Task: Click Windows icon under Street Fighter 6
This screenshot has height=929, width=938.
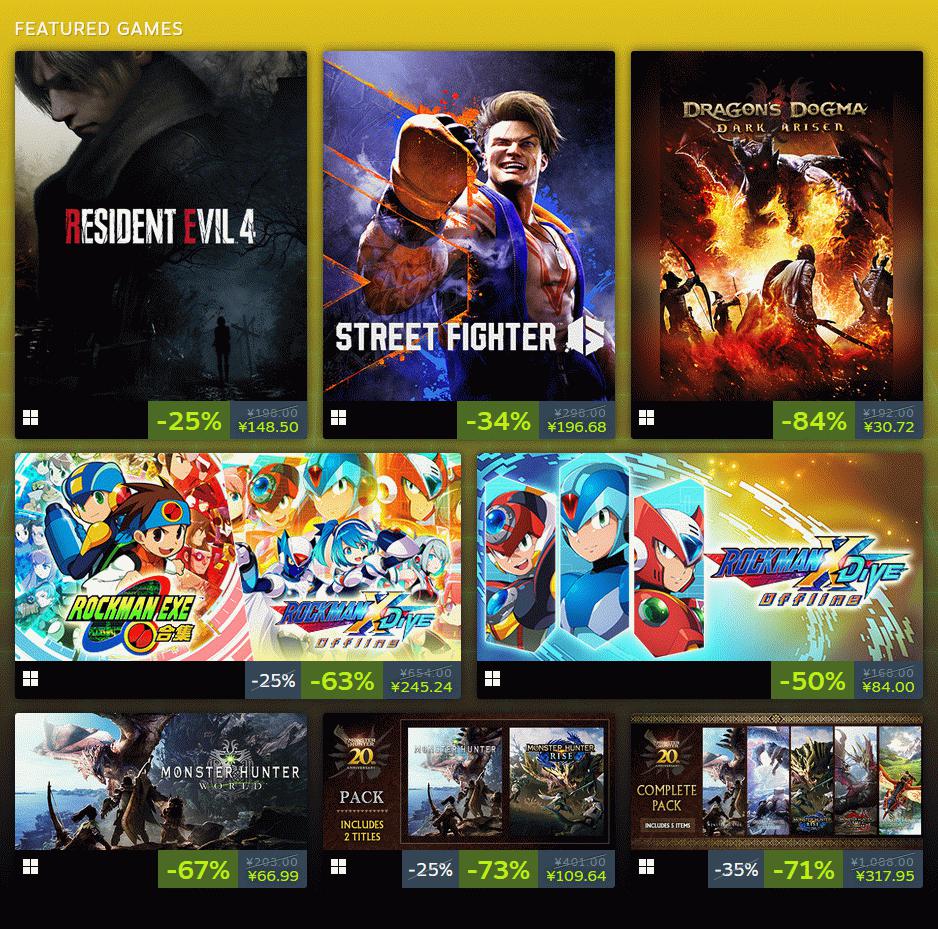Action: (339, 418)
